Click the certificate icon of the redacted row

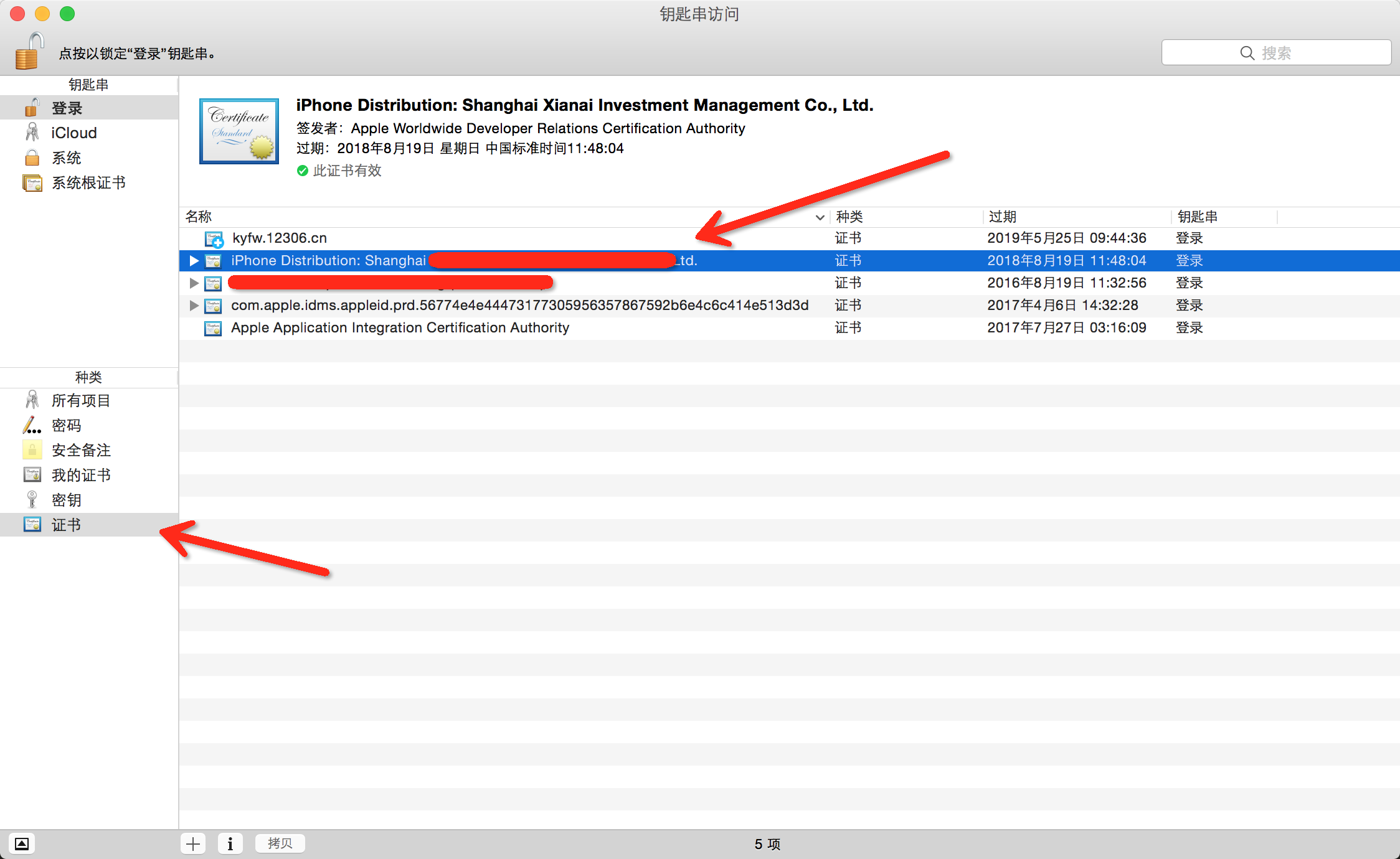point(213,283)
